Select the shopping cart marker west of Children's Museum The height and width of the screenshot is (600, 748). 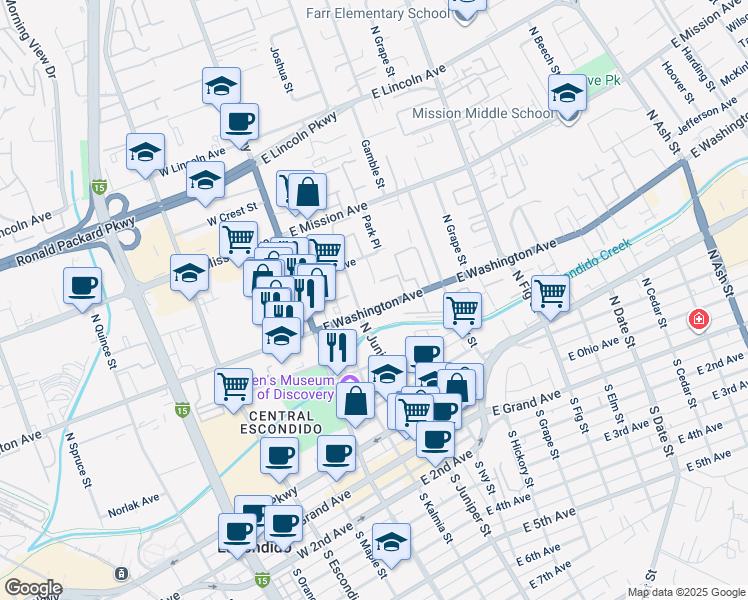(234, 388)
